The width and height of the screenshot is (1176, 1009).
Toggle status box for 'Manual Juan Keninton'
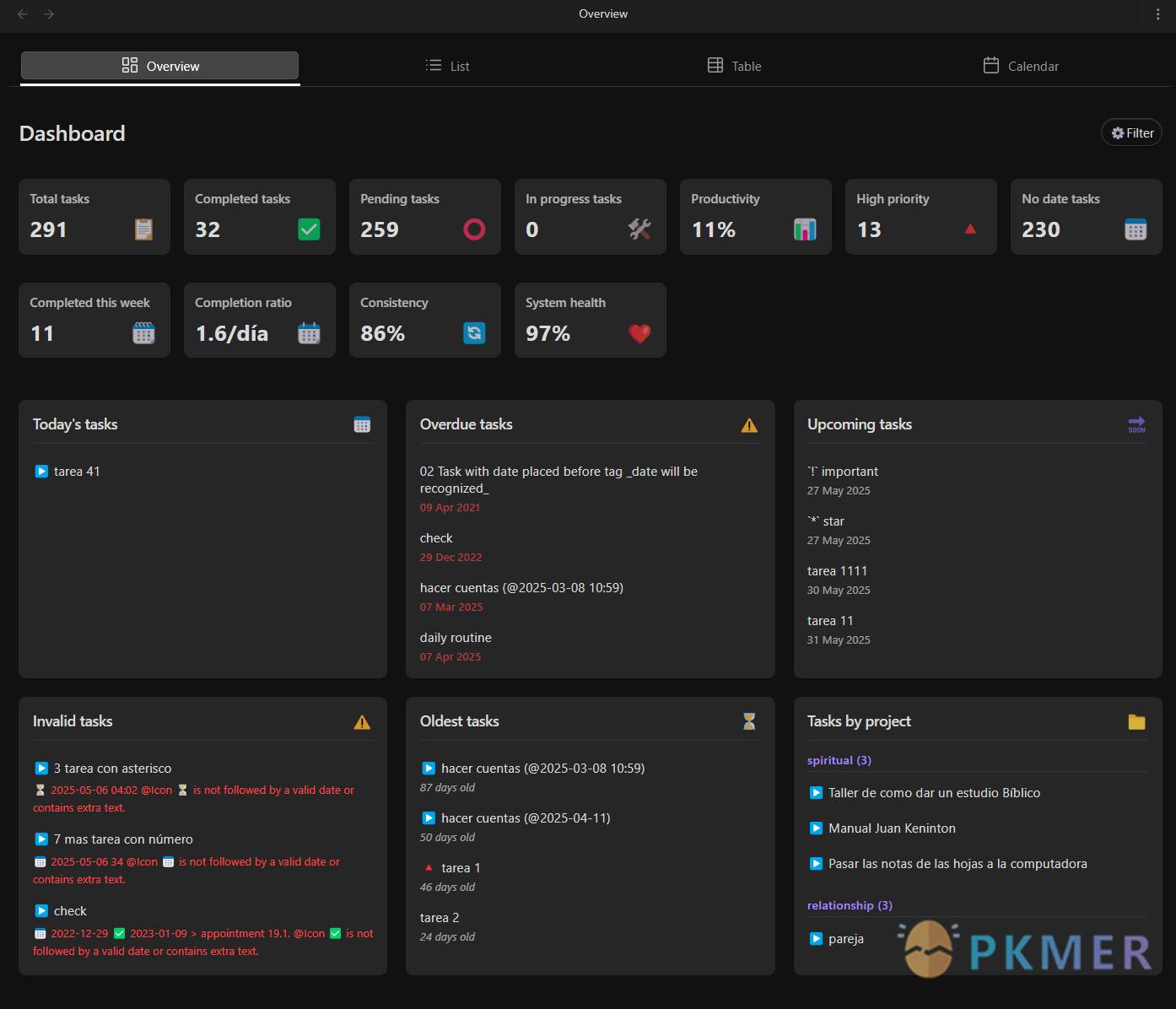point(816,828)
